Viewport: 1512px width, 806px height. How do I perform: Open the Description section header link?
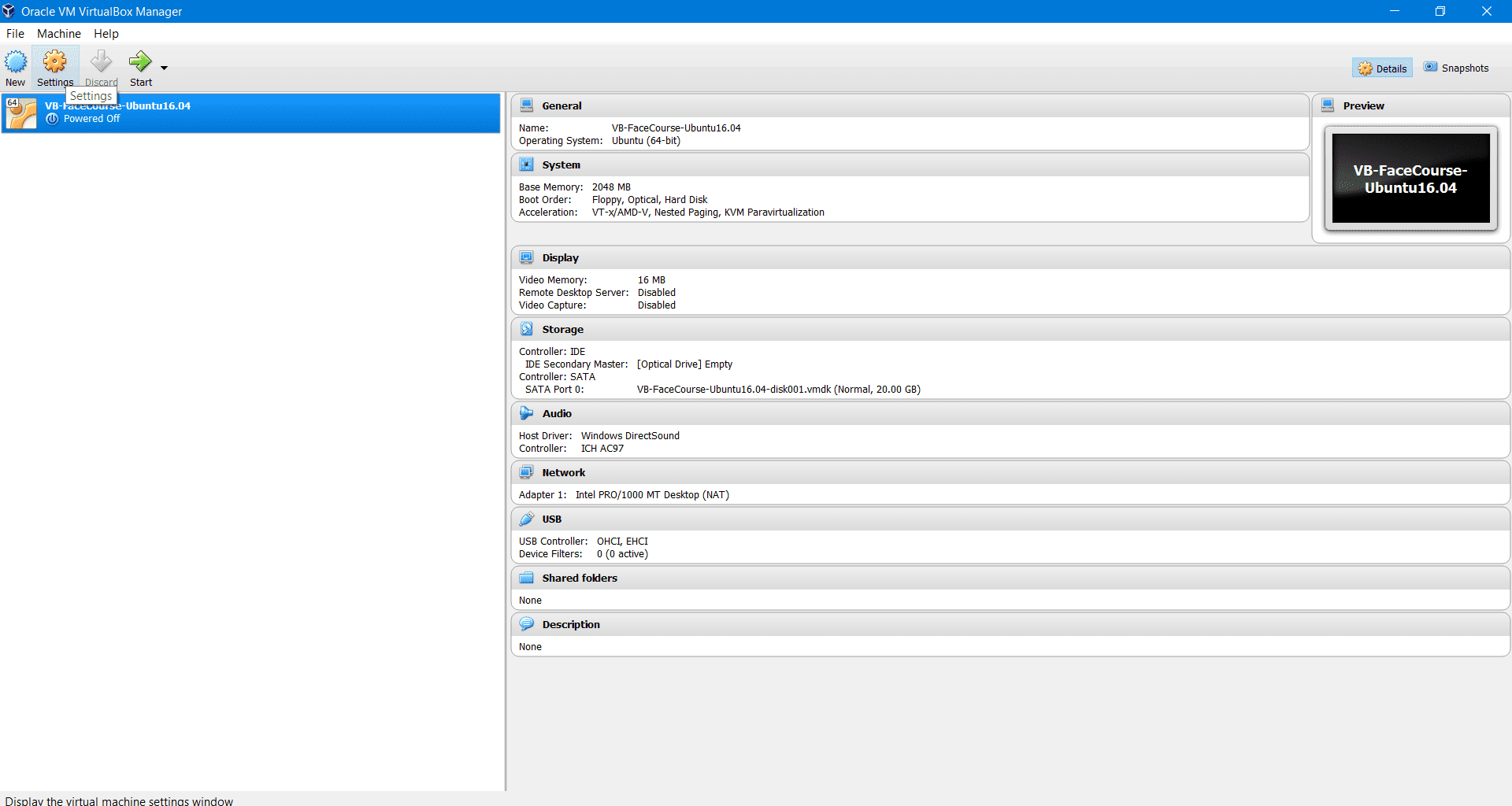click(571, 624)
